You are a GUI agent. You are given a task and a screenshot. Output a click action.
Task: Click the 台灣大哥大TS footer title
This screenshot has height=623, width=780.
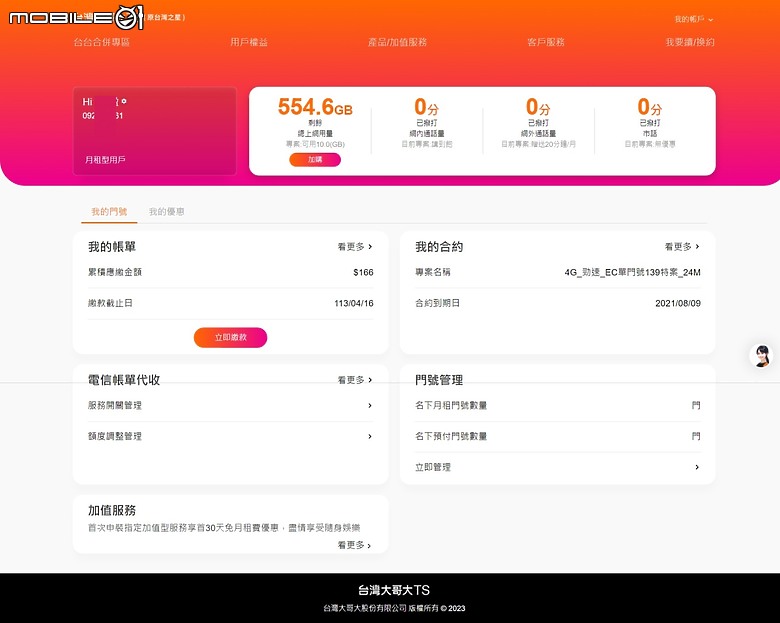click(x=393, y=590)
